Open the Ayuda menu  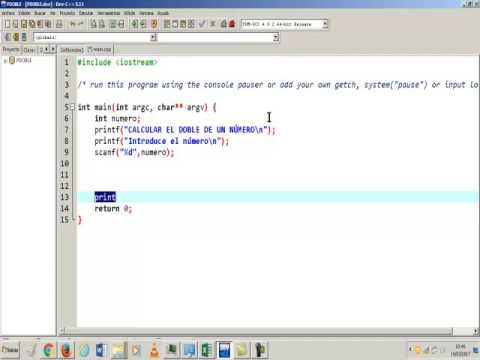pyautogui.click(x=163, y=13)
